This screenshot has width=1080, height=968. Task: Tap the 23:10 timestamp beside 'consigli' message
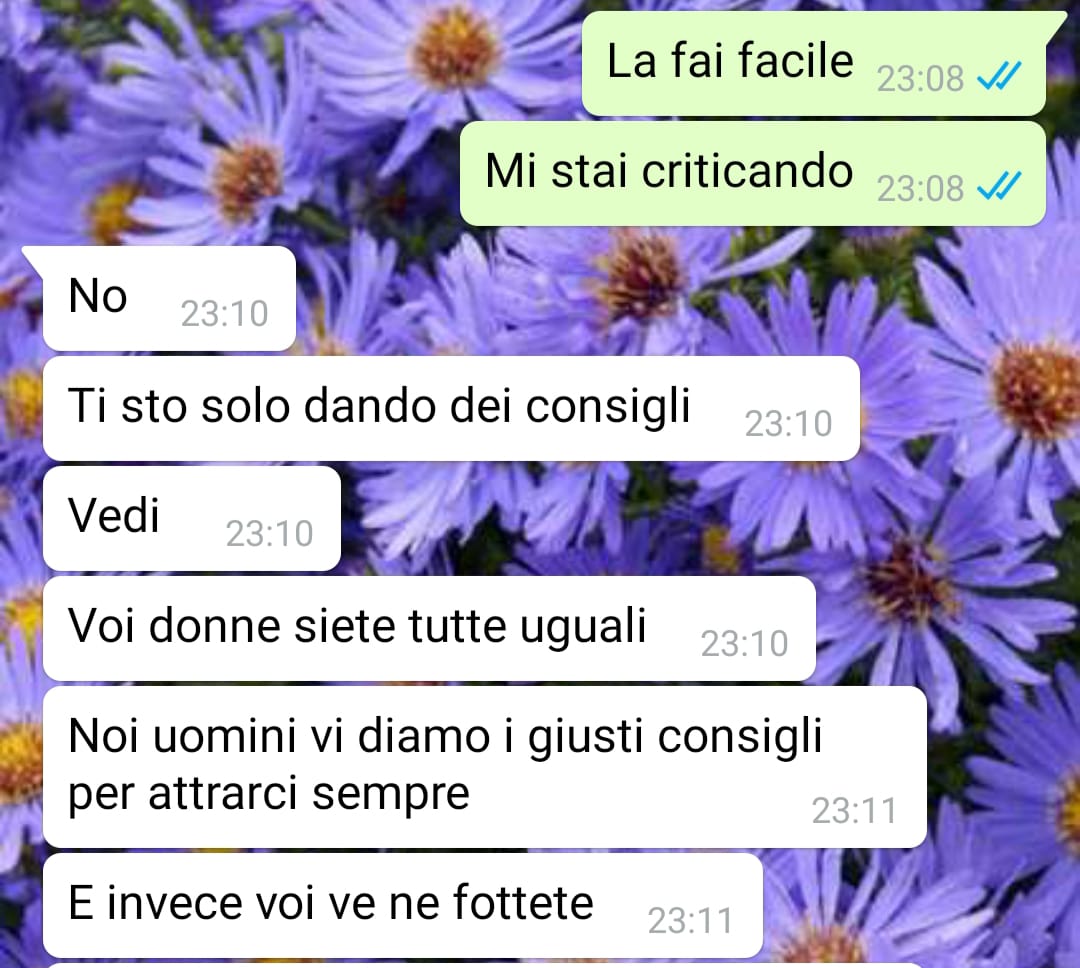point(789,423)
